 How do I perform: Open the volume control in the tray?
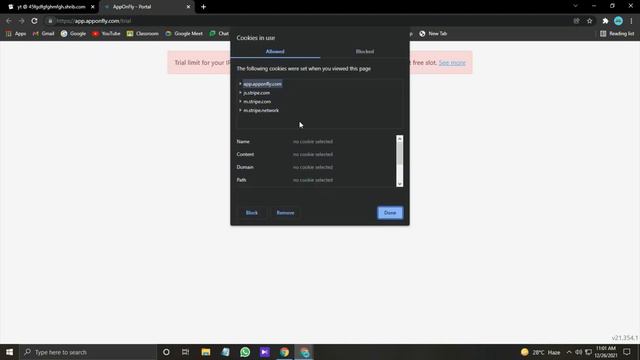[578, 352]
